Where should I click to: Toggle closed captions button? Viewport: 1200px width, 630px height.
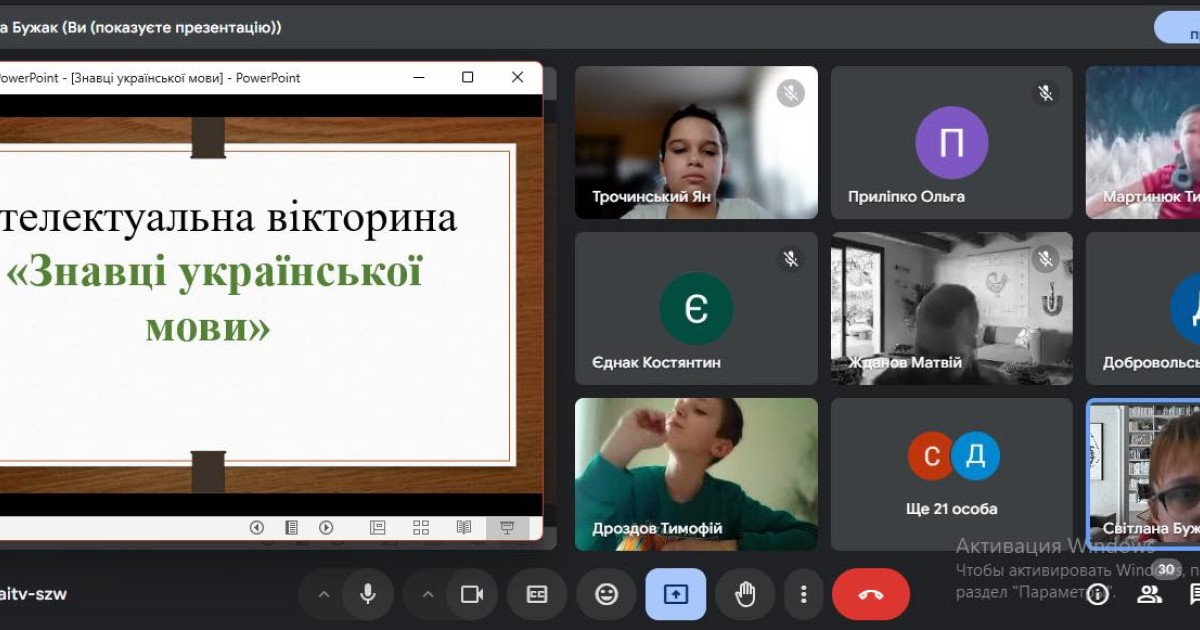(x=537, y=594)
